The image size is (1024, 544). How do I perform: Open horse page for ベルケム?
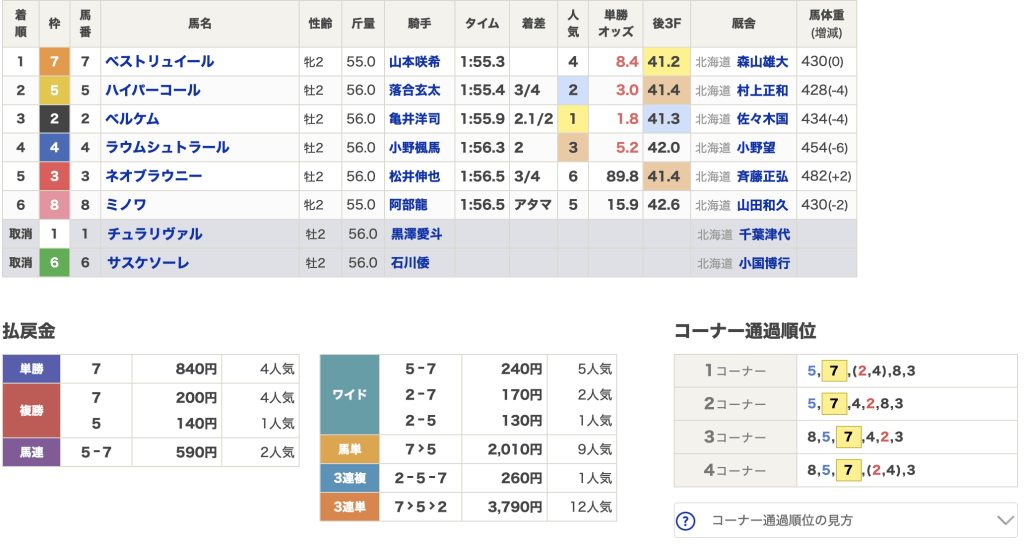[132, 119]
